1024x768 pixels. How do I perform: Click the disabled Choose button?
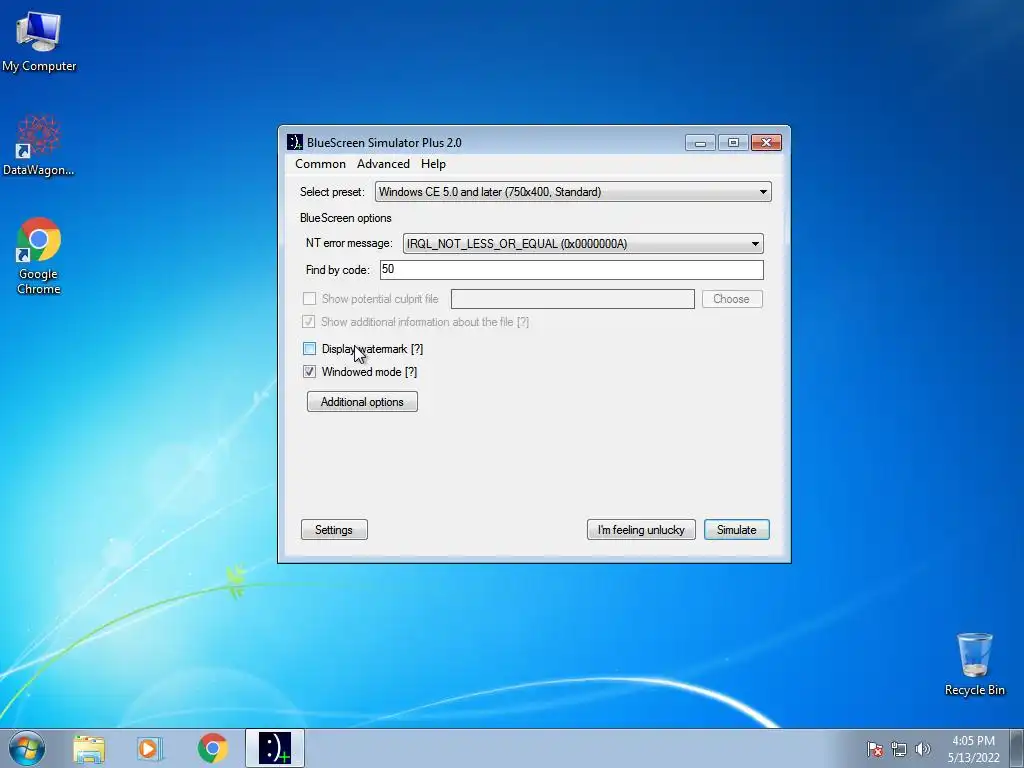pos(732,298)
